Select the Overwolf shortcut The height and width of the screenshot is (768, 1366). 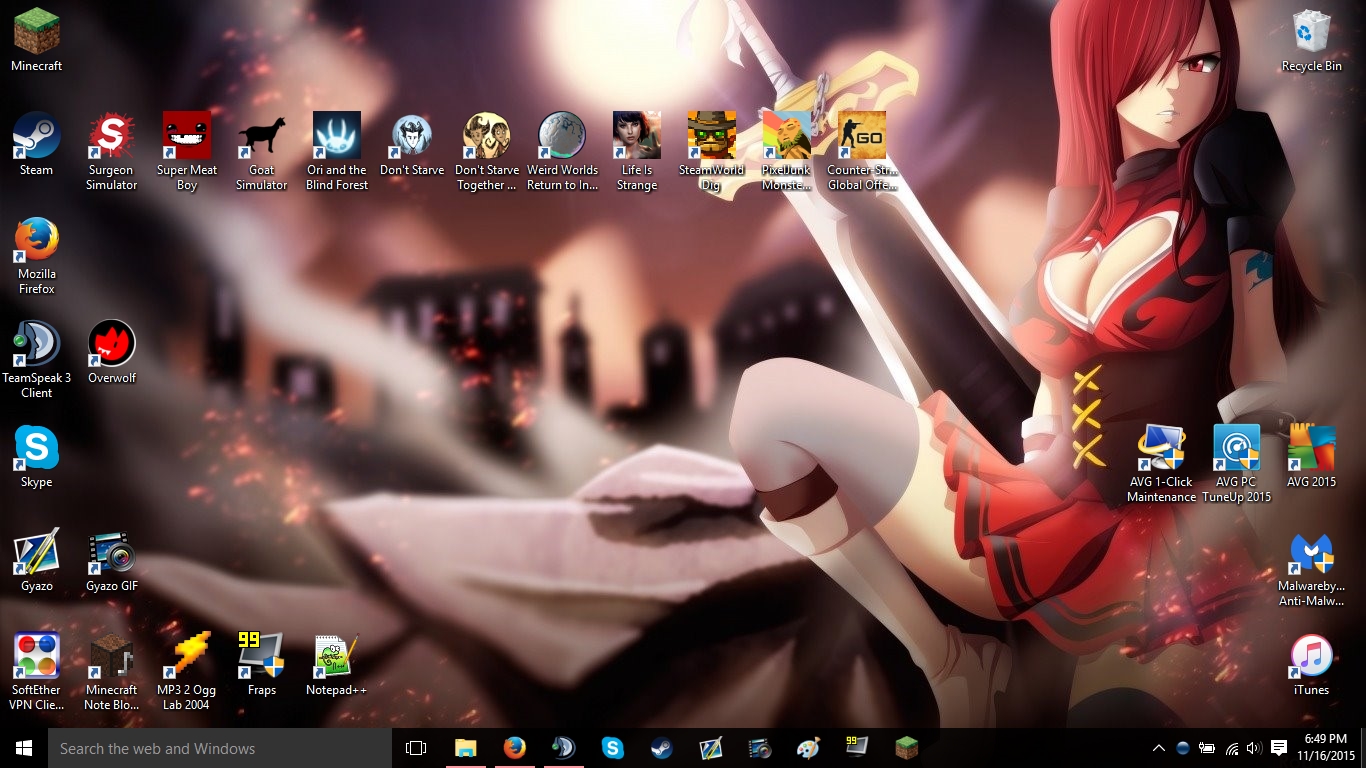112,352
